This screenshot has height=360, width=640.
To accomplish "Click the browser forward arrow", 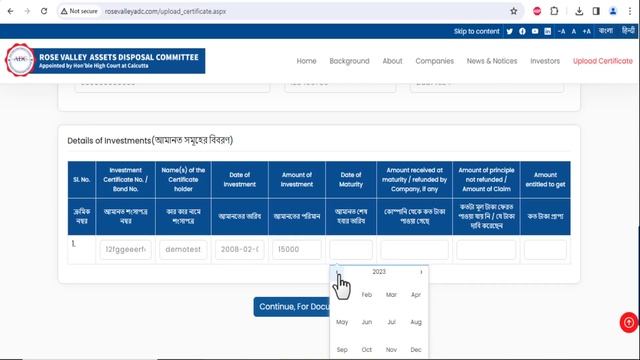I will (27, 11).
